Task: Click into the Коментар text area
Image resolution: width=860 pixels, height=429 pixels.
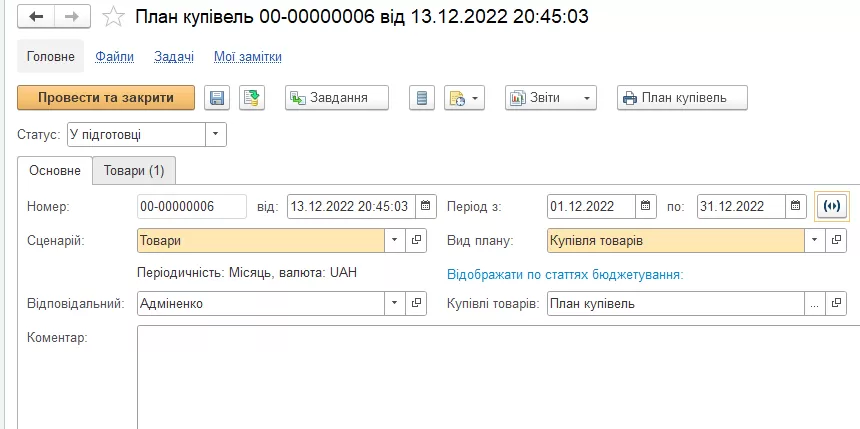Action: 498,377
